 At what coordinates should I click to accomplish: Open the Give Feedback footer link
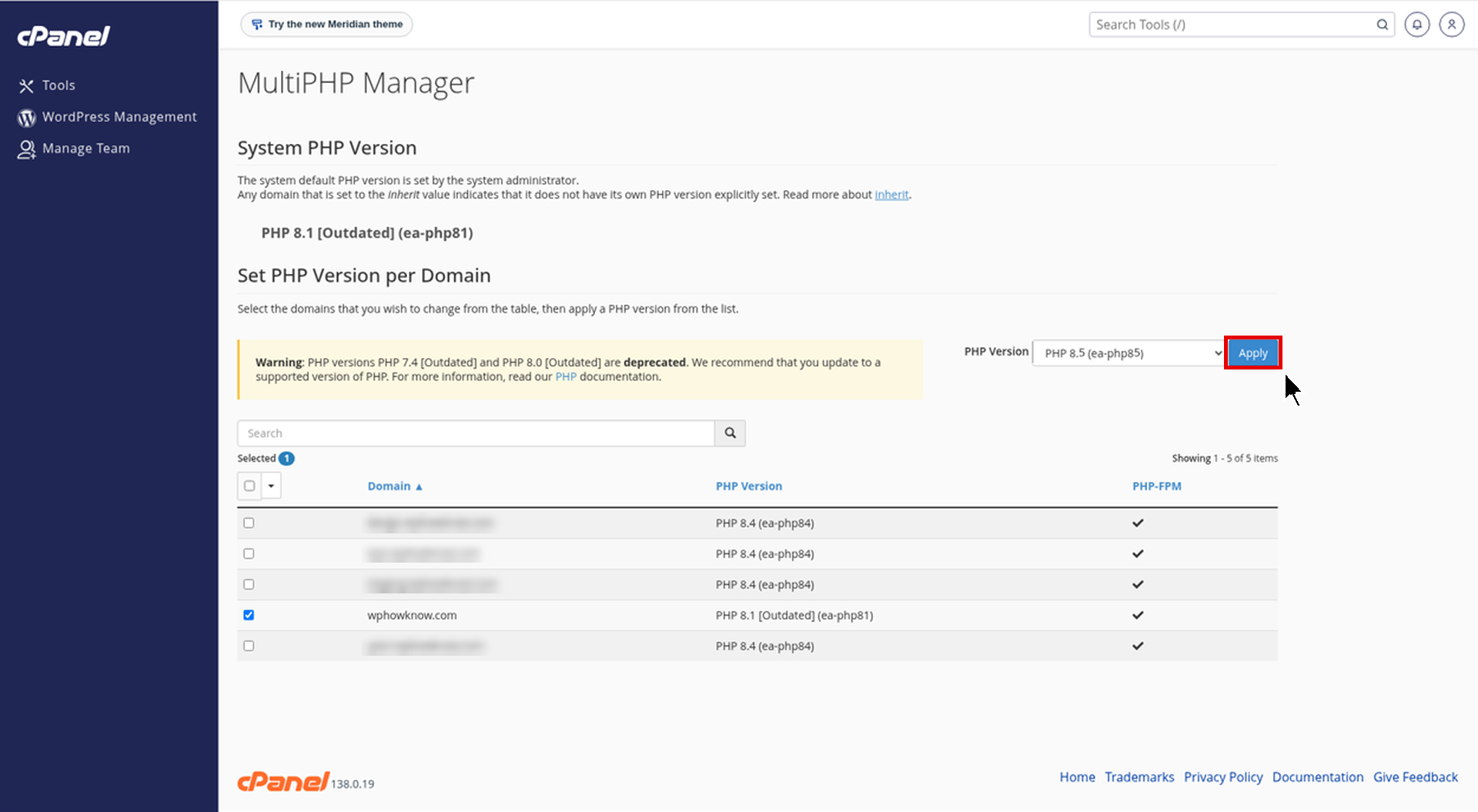pos(1416,777)
